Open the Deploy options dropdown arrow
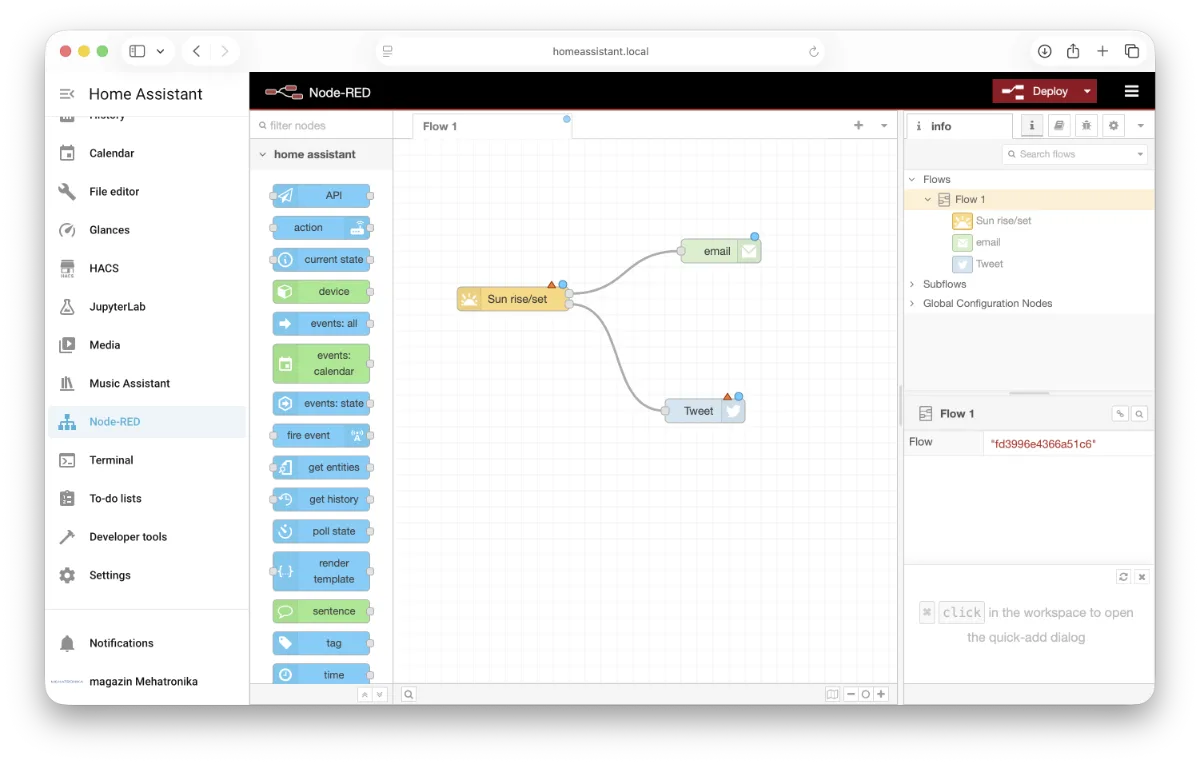This screenshot has height=764, width=1200. coord(1087,91)
